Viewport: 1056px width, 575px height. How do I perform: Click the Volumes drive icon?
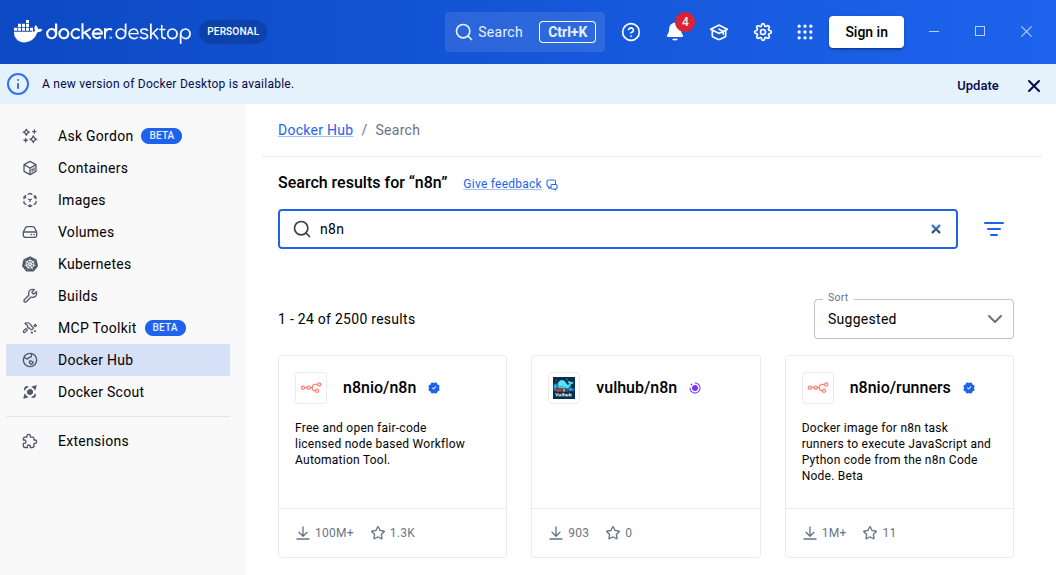pyautogui.click(x=30, y=232)
